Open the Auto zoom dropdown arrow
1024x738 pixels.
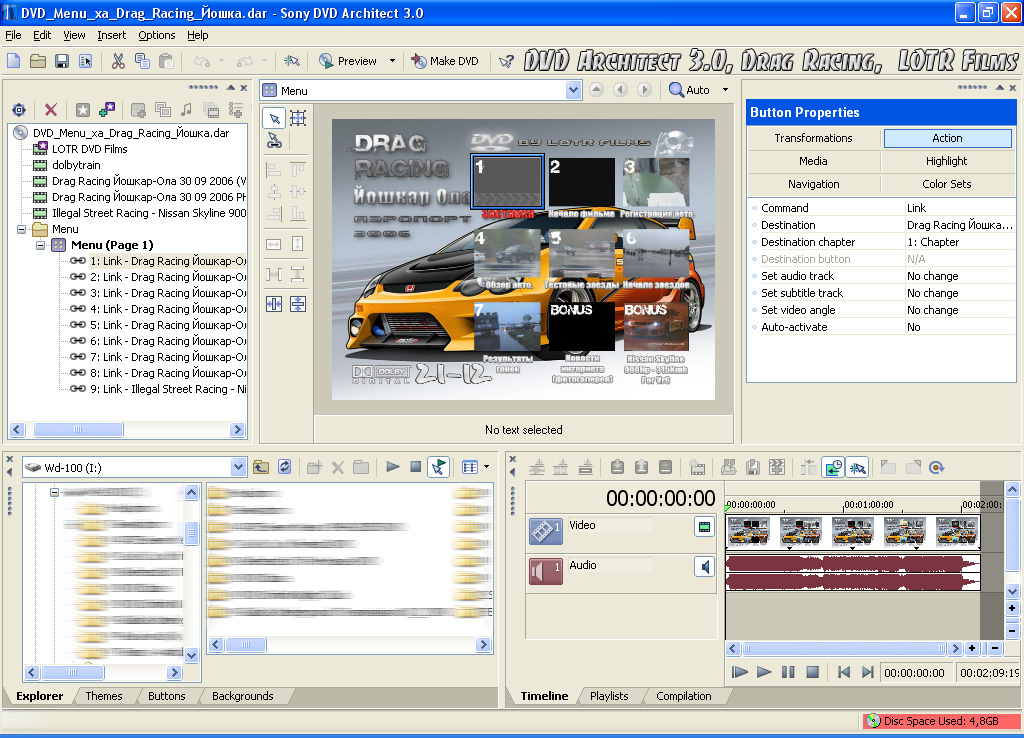(x=725, y=90)
